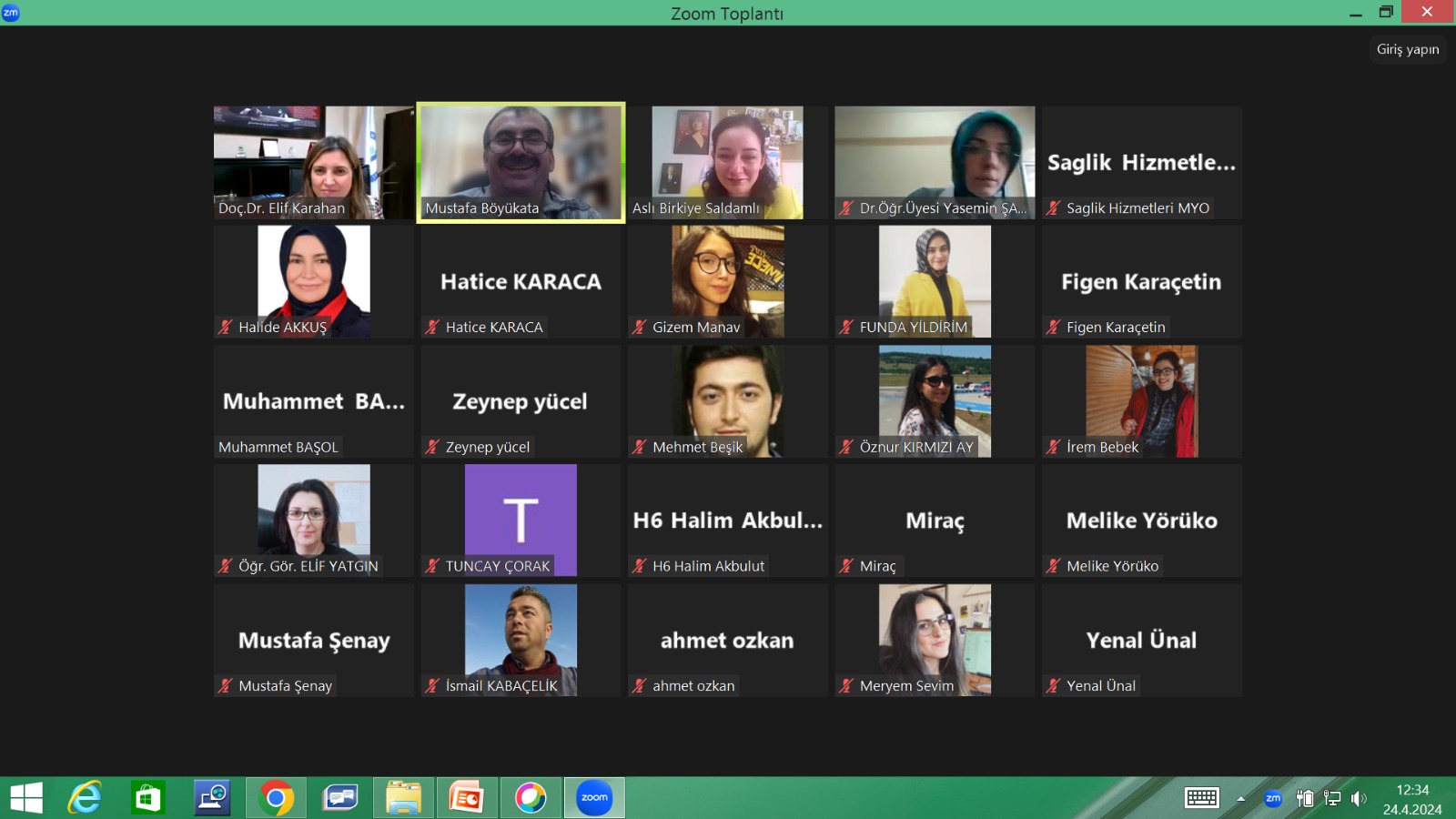
Task: Open the Windows Store taskbar icon
Action: (x=147, y=798)
